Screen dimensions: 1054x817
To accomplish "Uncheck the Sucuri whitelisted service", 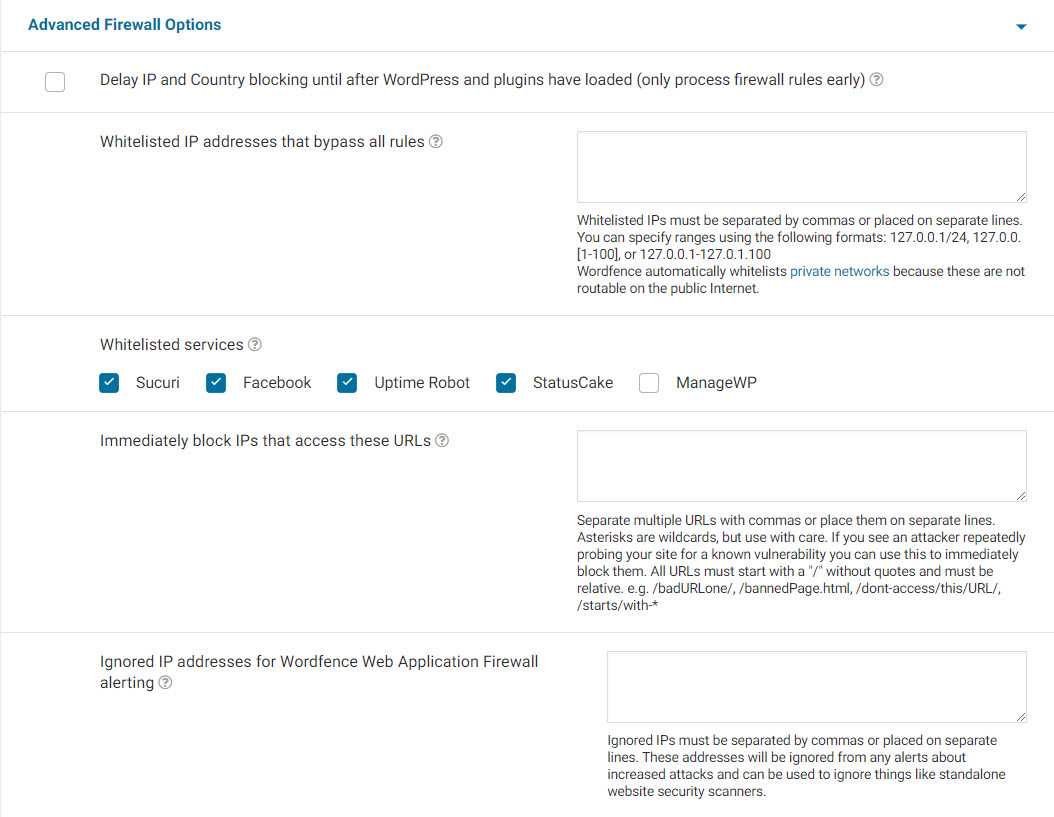I will point(109,383).
